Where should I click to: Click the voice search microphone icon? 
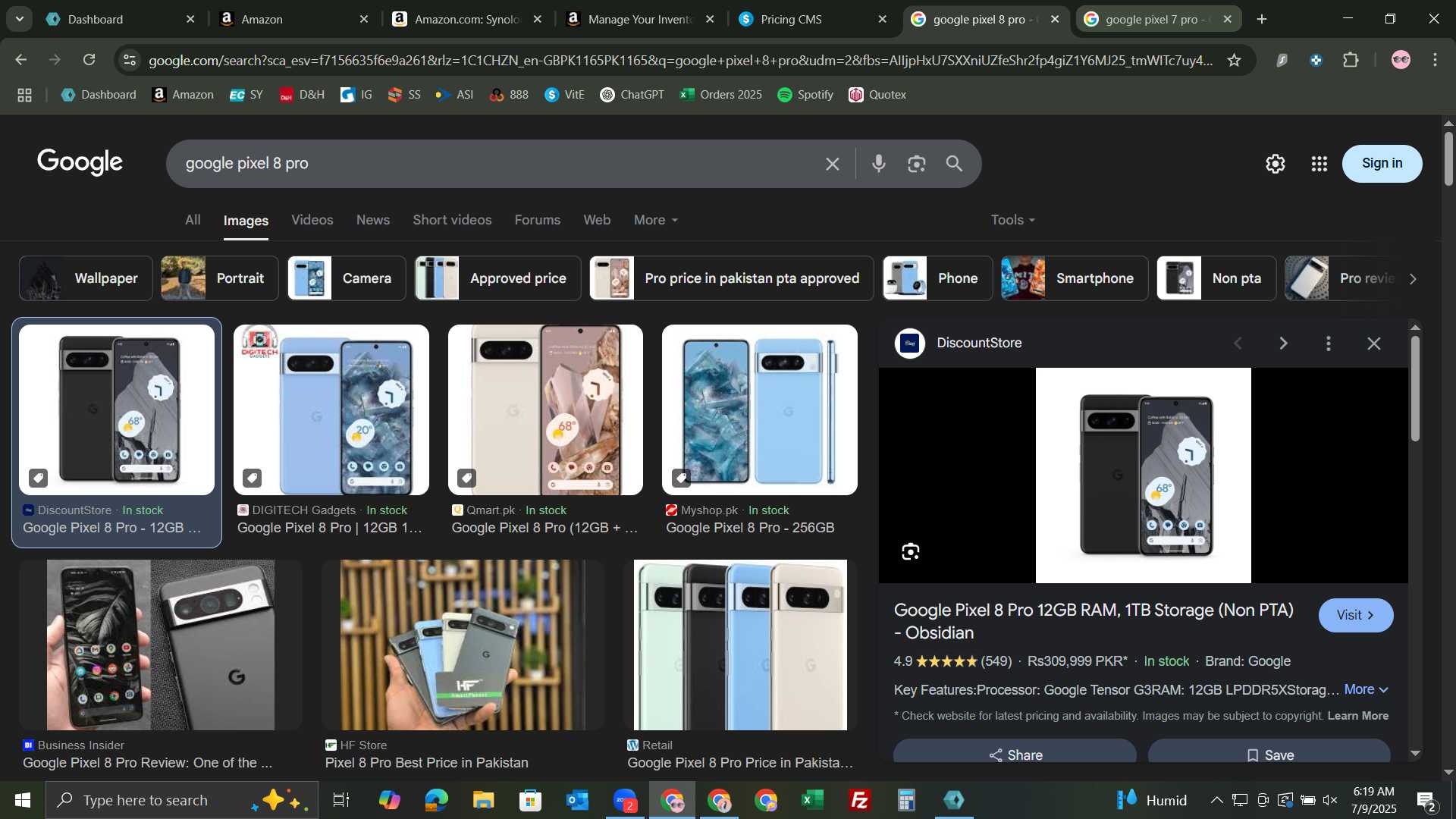click(x=879, y=163)
